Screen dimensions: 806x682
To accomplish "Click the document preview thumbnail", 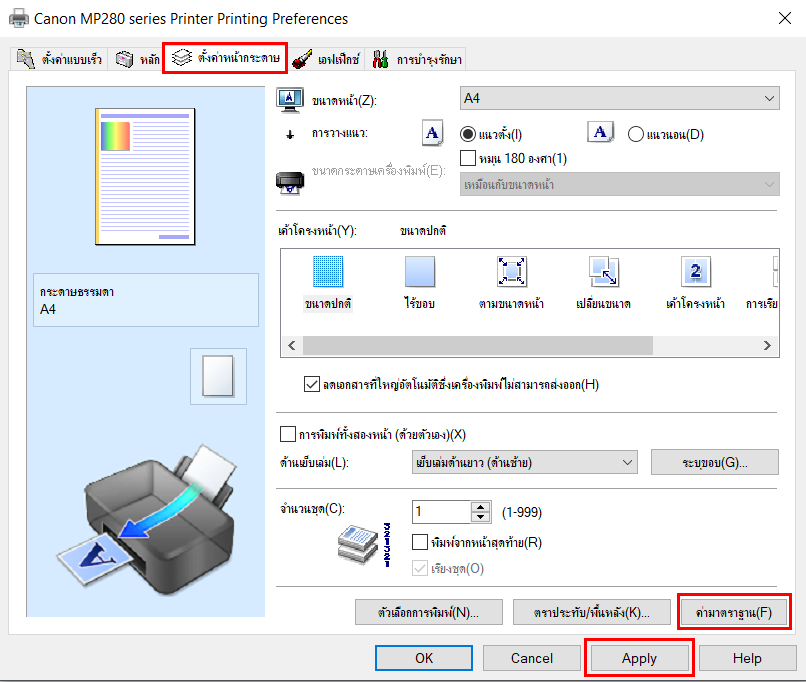I will click(x=145, y=176).
